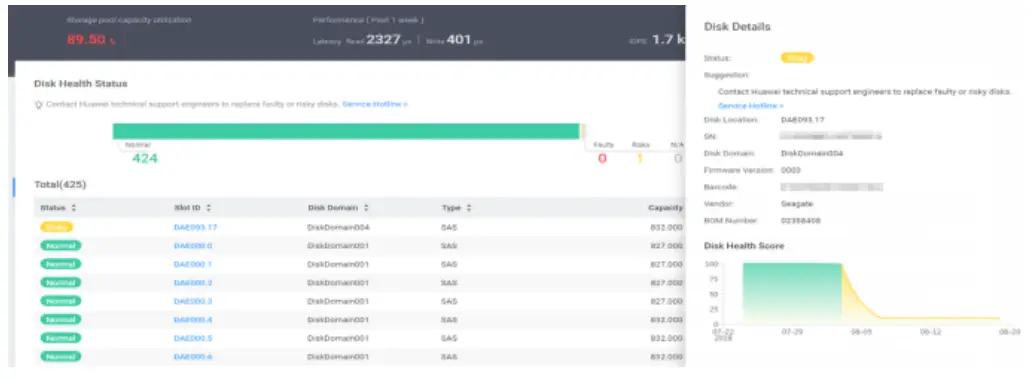Click the write latency value 401
Screen dimensions: 1032x380
(x=459, y=40)
